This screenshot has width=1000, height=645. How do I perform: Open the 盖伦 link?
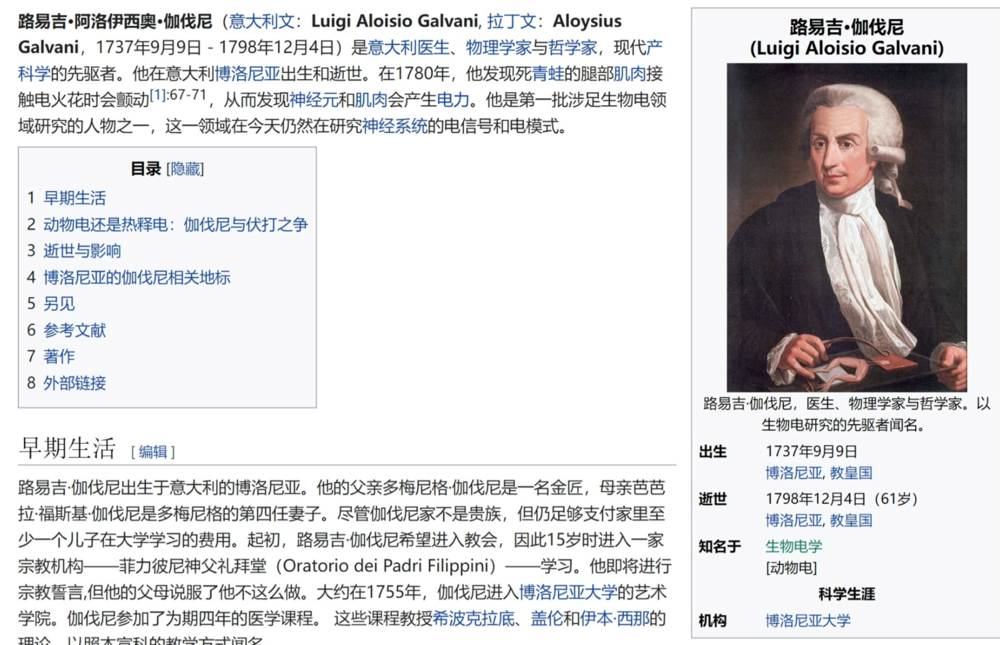[x=547, y=618]
